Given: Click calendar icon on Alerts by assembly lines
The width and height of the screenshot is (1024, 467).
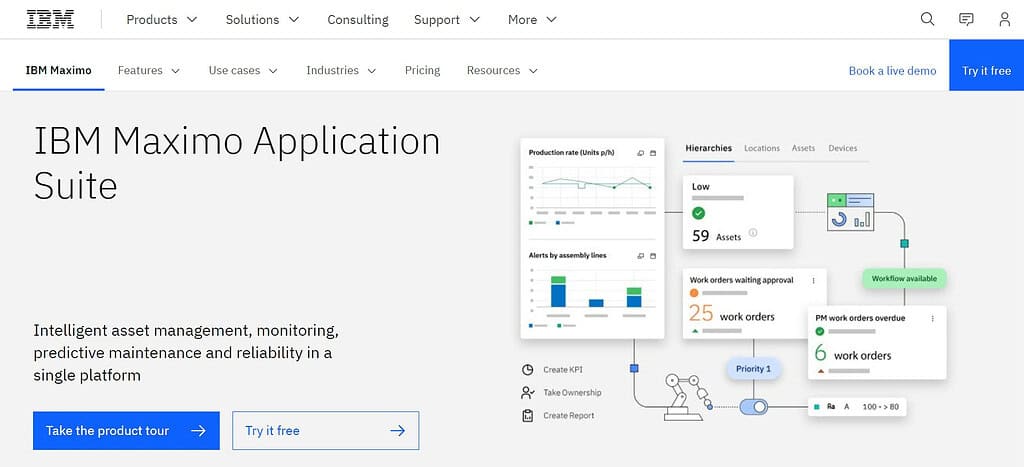Looking at the screenshot, I should [x=653, y=256].
